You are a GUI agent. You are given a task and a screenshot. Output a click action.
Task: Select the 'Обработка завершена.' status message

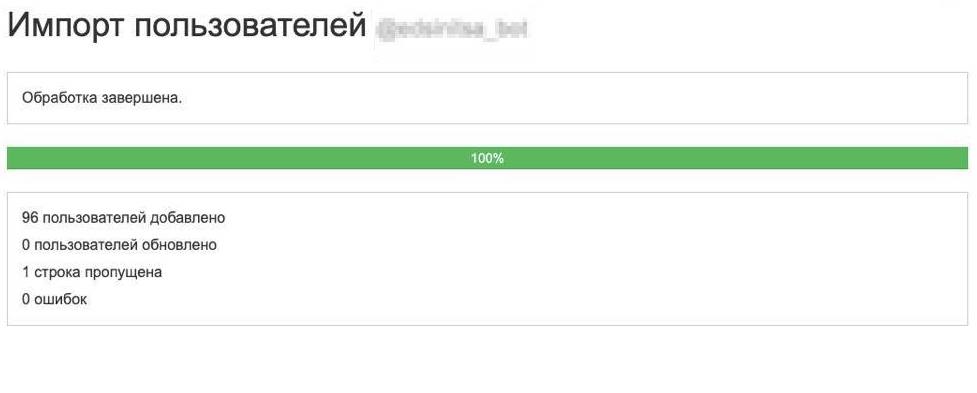click(x=102, y=98)
